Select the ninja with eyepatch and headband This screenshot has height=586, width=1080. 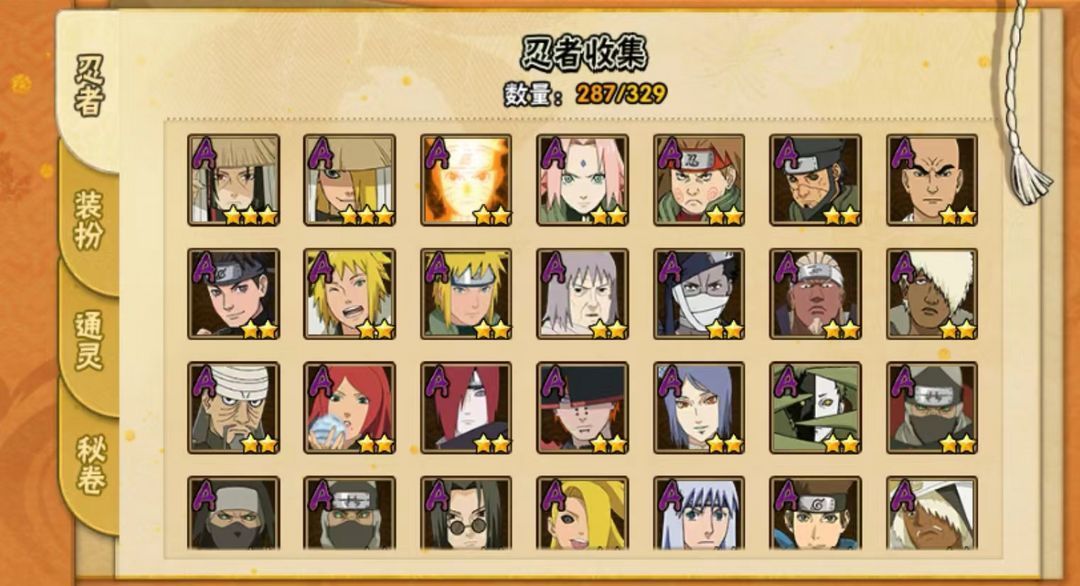[x=816, y=180]
